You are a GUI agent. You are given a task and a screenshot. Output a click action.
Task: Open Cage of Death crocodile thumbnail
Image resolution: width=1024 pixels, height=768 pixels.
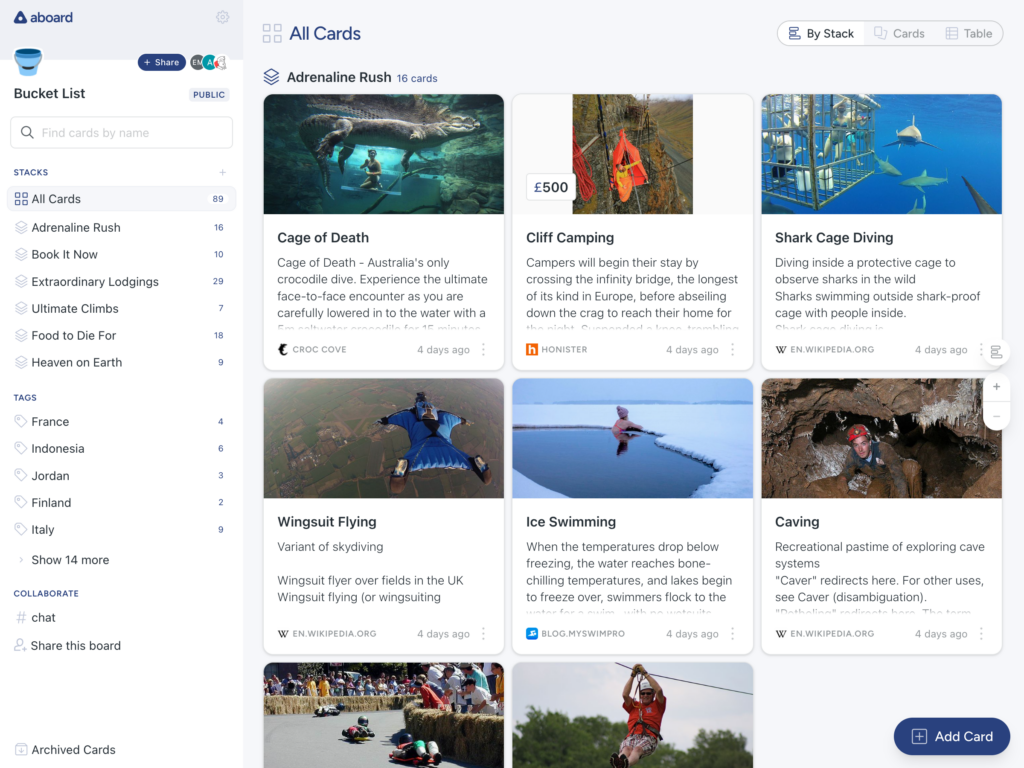pos(383,154)
